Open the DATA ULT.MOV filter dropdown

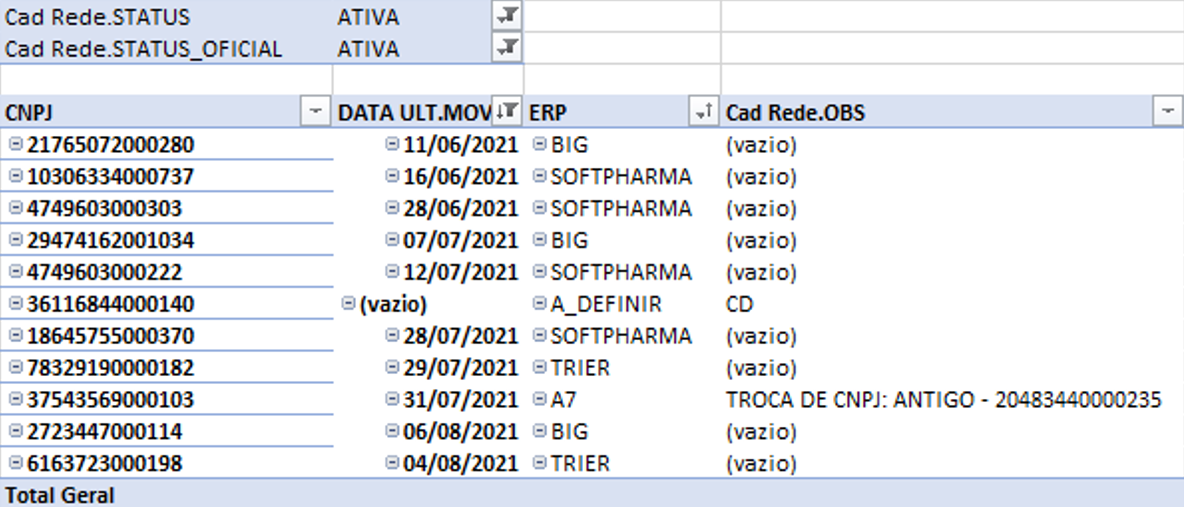508,113
